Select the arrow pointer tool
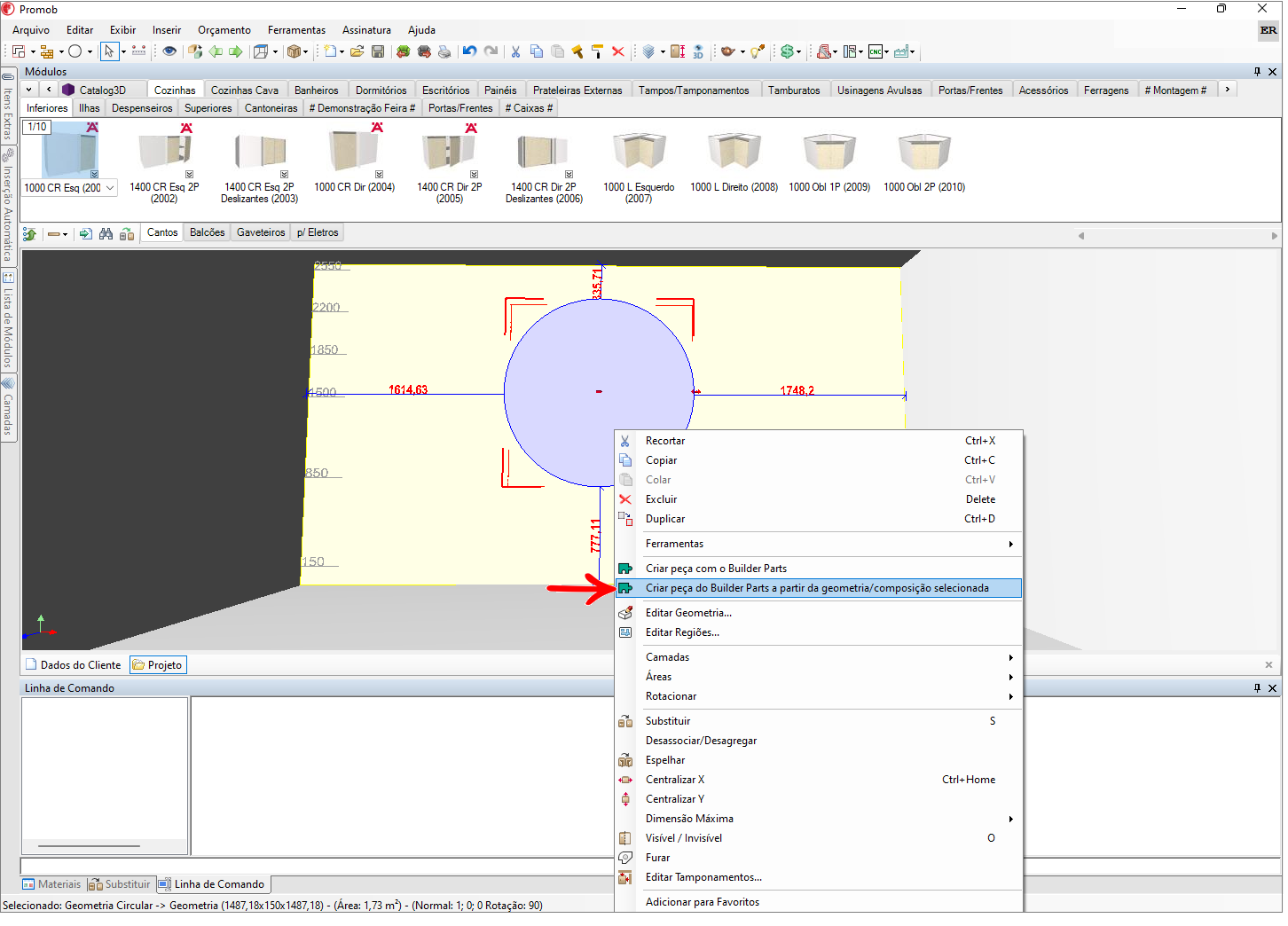 [x=109, y=51]
